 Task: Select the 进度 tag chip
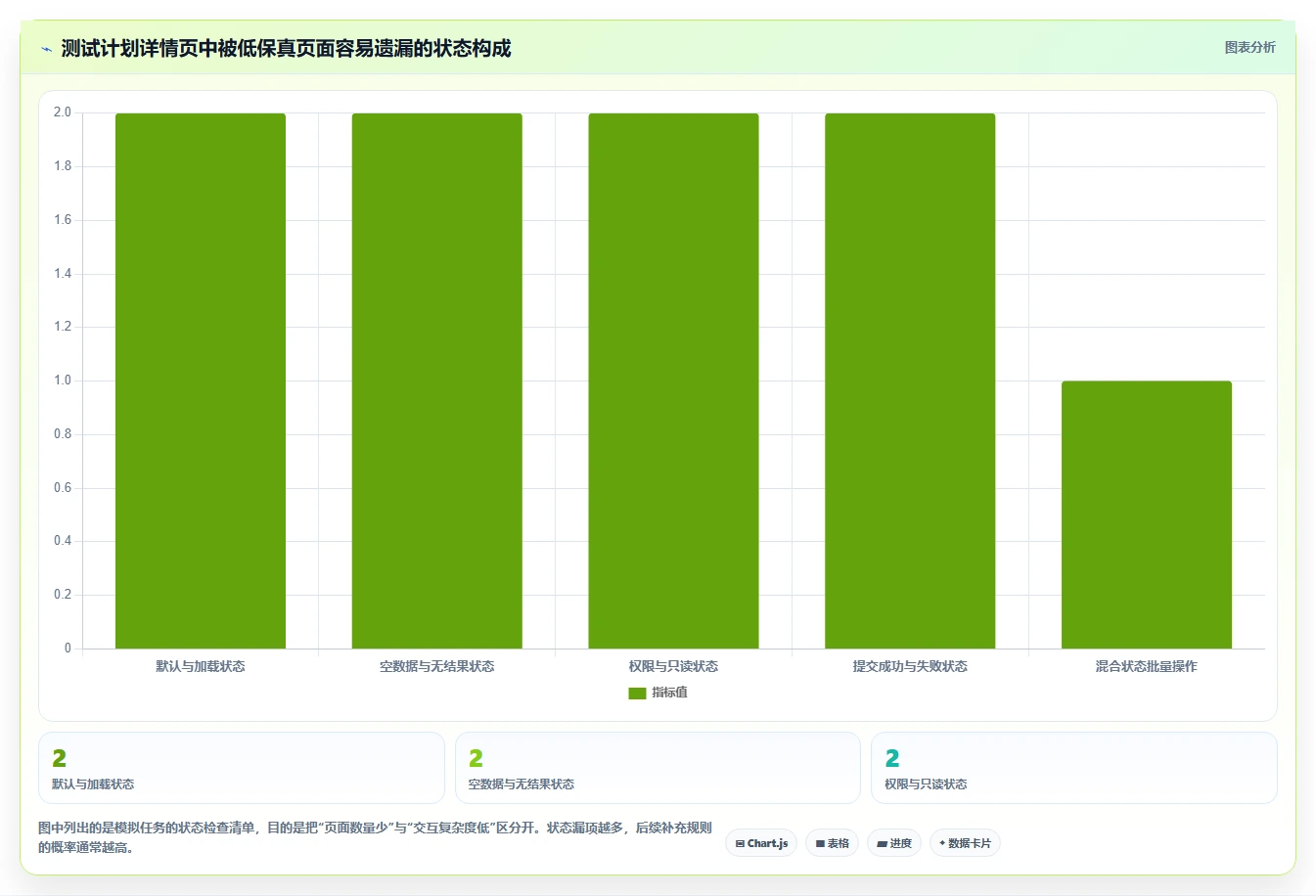[894, 843]
